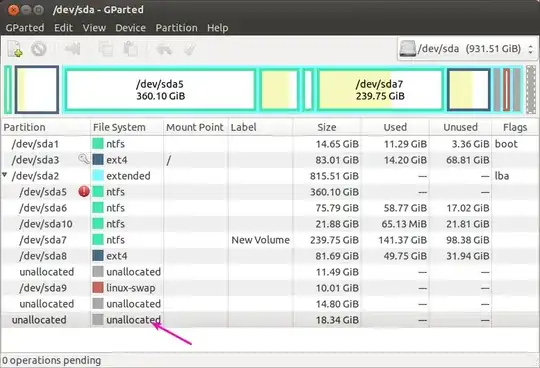The height and width of the screenshot is (368, 540).
Task: Select /dev/sda10 partition row
Action: [x=270, y=224]
